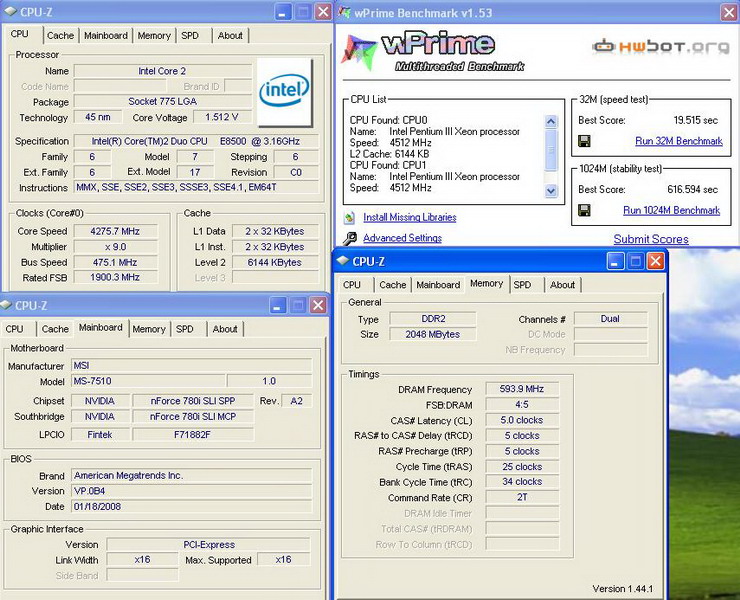
Task: Run 32M Benchmark link
Action: tap(679, 141)
